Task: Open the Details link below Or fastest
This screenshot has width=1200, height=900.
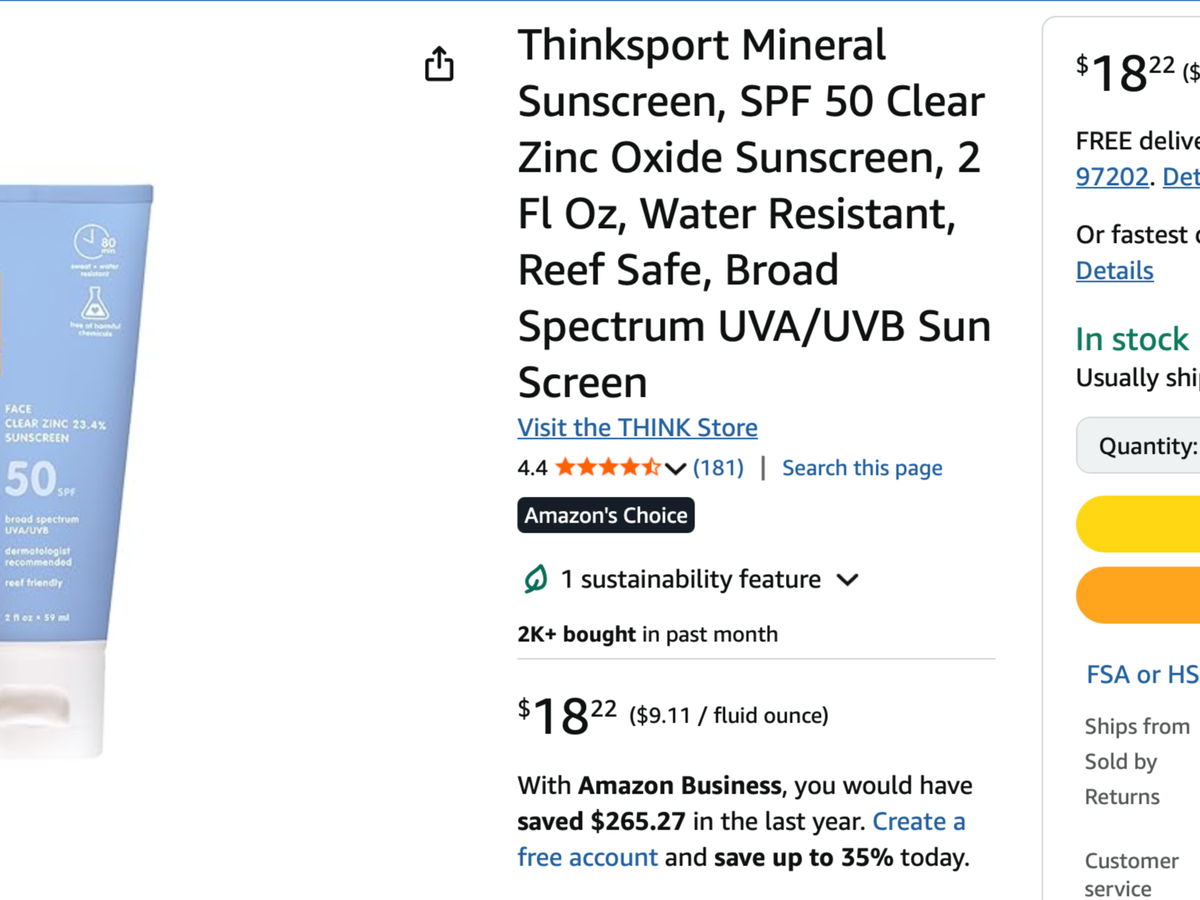Action: [1114, 271]
